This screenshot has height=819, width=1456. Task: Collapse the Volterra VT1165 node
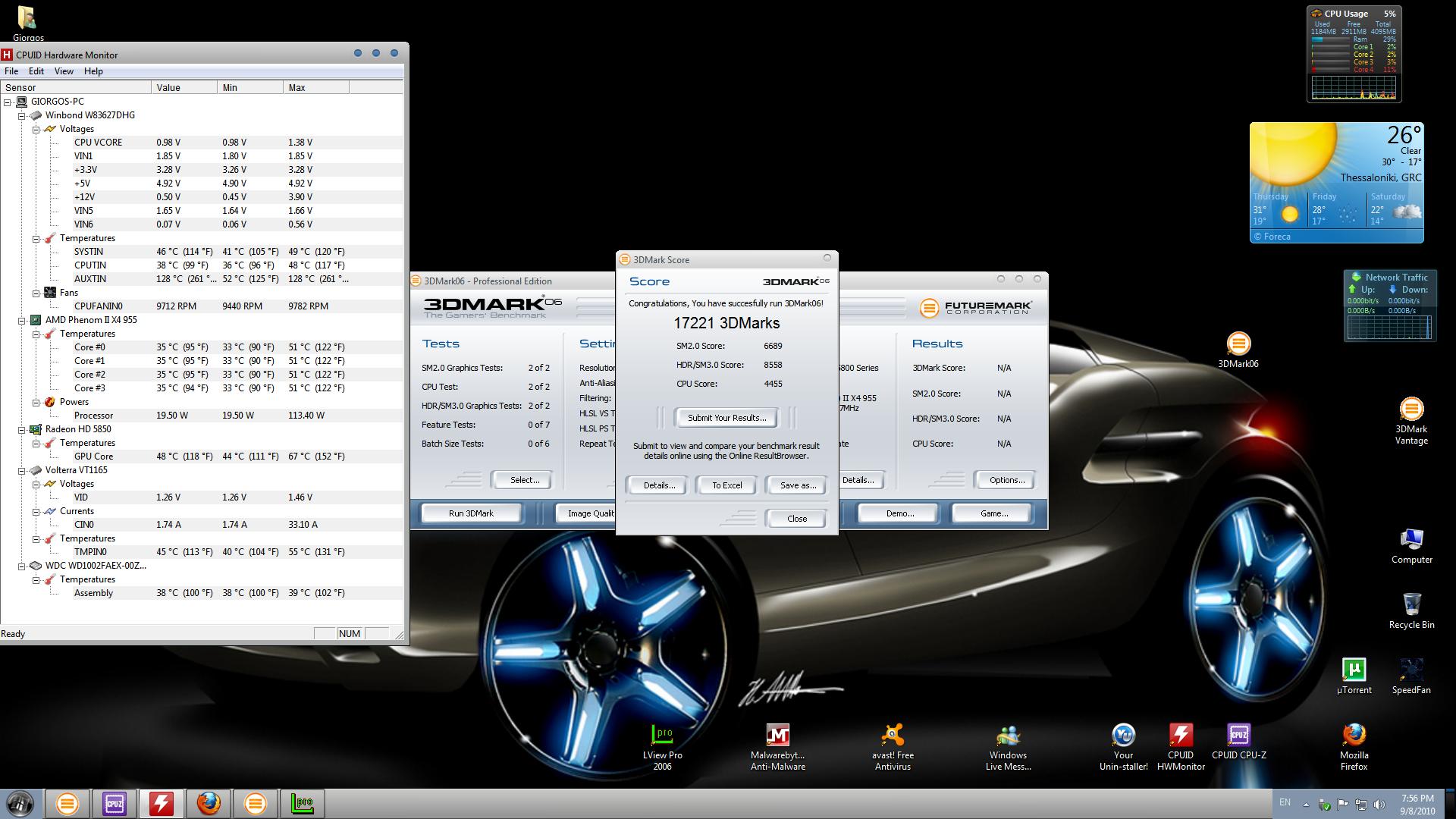coord(22,470)
